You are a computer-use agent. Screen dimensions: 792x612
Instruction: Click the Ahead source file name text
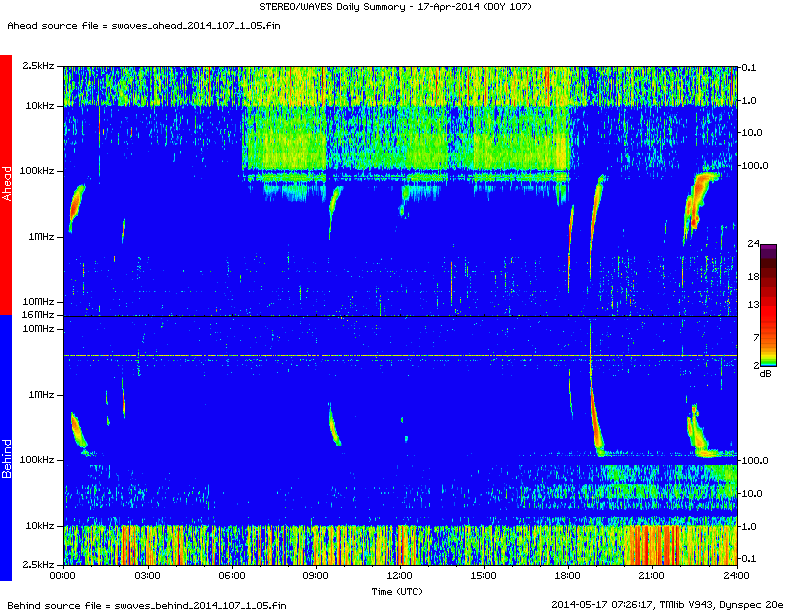[144, 26]
